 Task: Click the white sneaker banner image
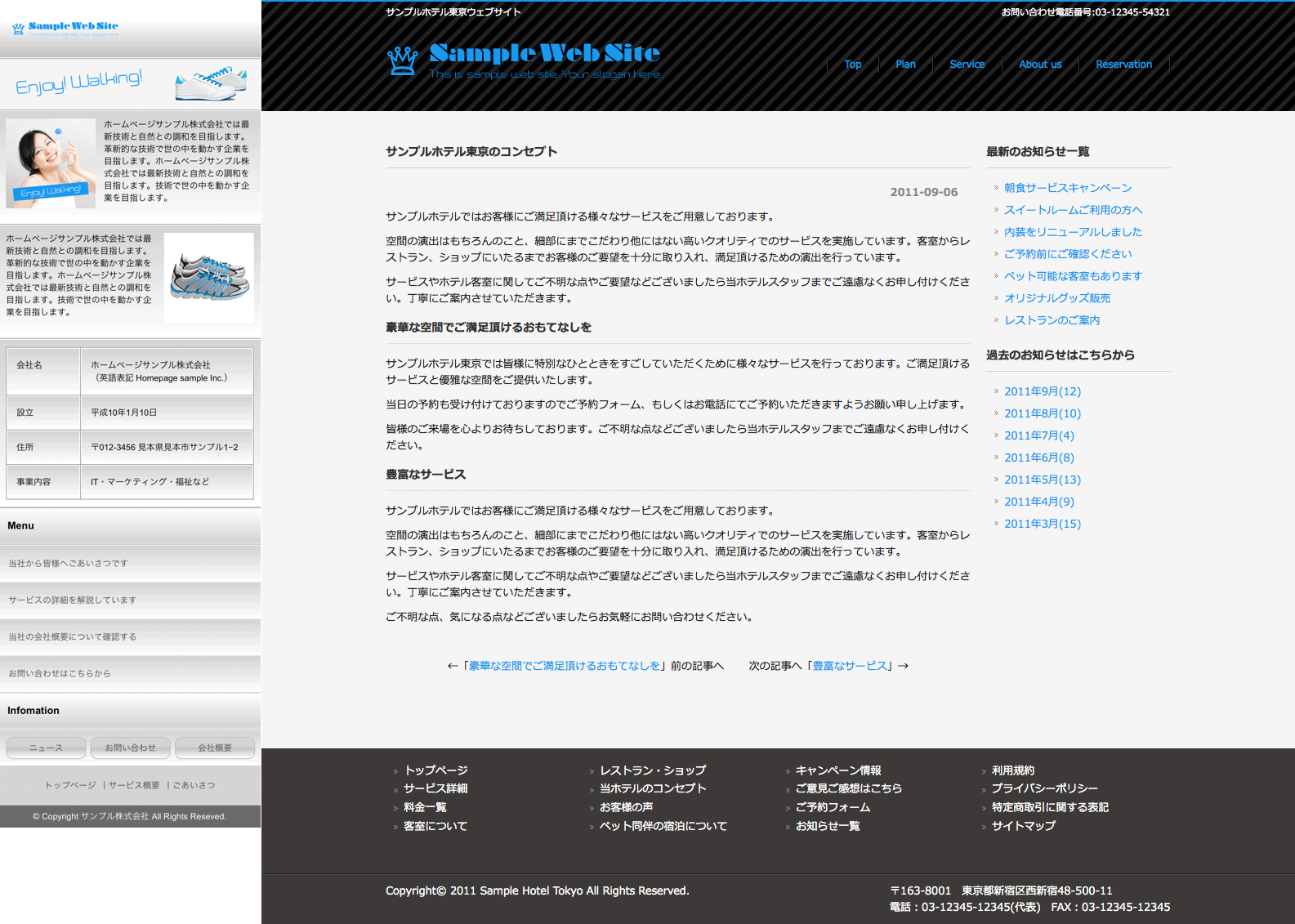(x=211, y=83)
